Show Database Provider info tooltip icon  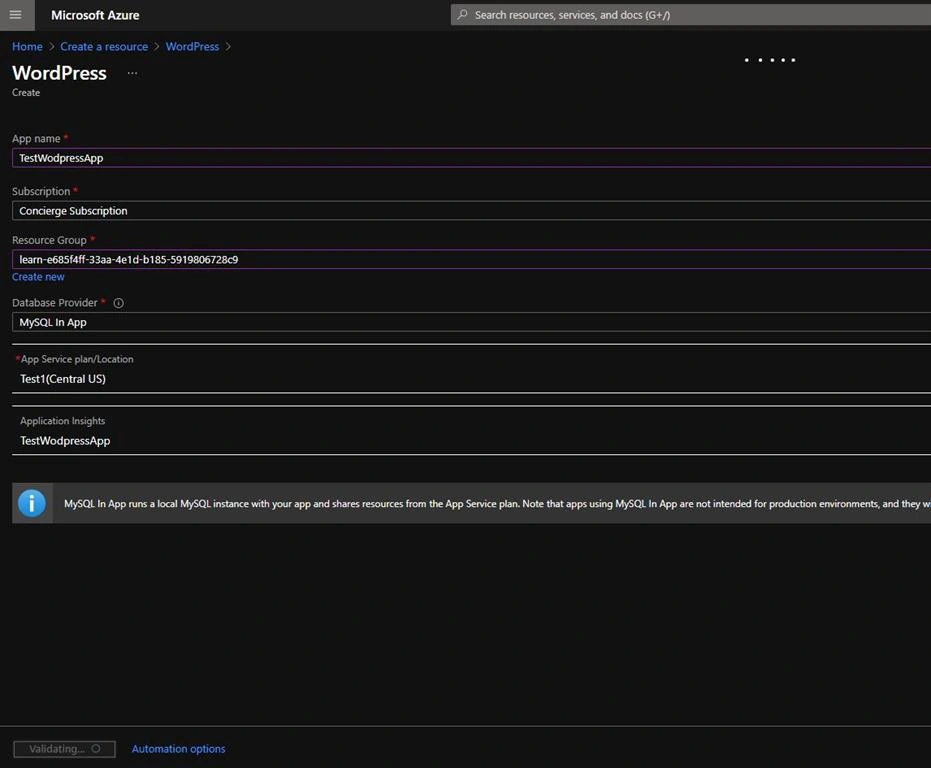coord(119,304)
